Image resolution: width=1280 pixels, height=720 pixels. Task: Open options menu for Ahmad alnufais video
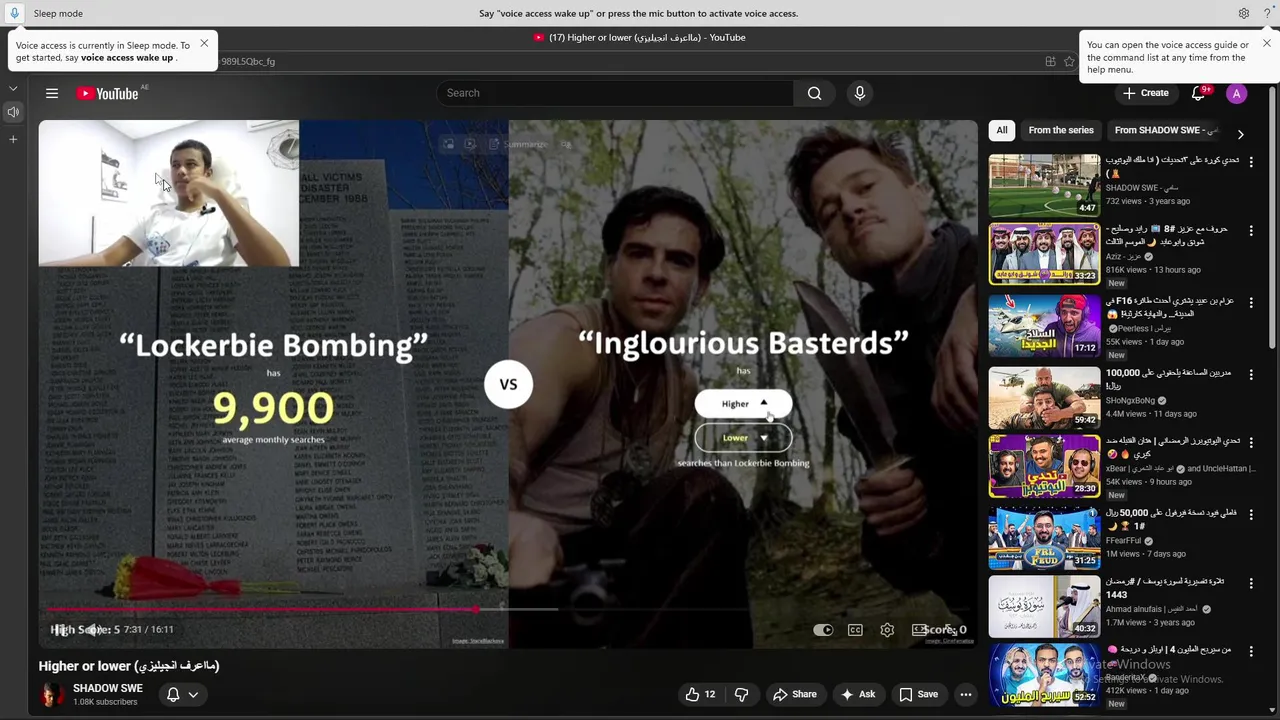[x=1250, y=582]
